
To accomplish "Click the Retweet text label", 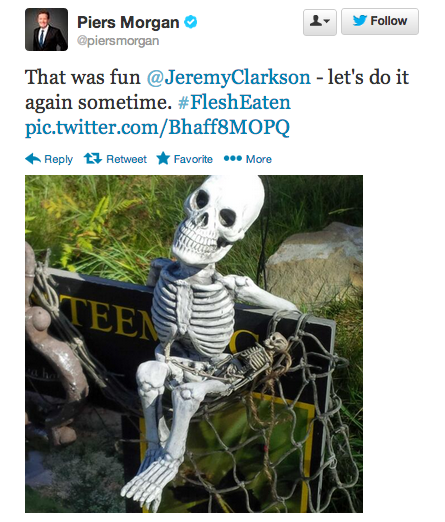I will coord(126,159).
